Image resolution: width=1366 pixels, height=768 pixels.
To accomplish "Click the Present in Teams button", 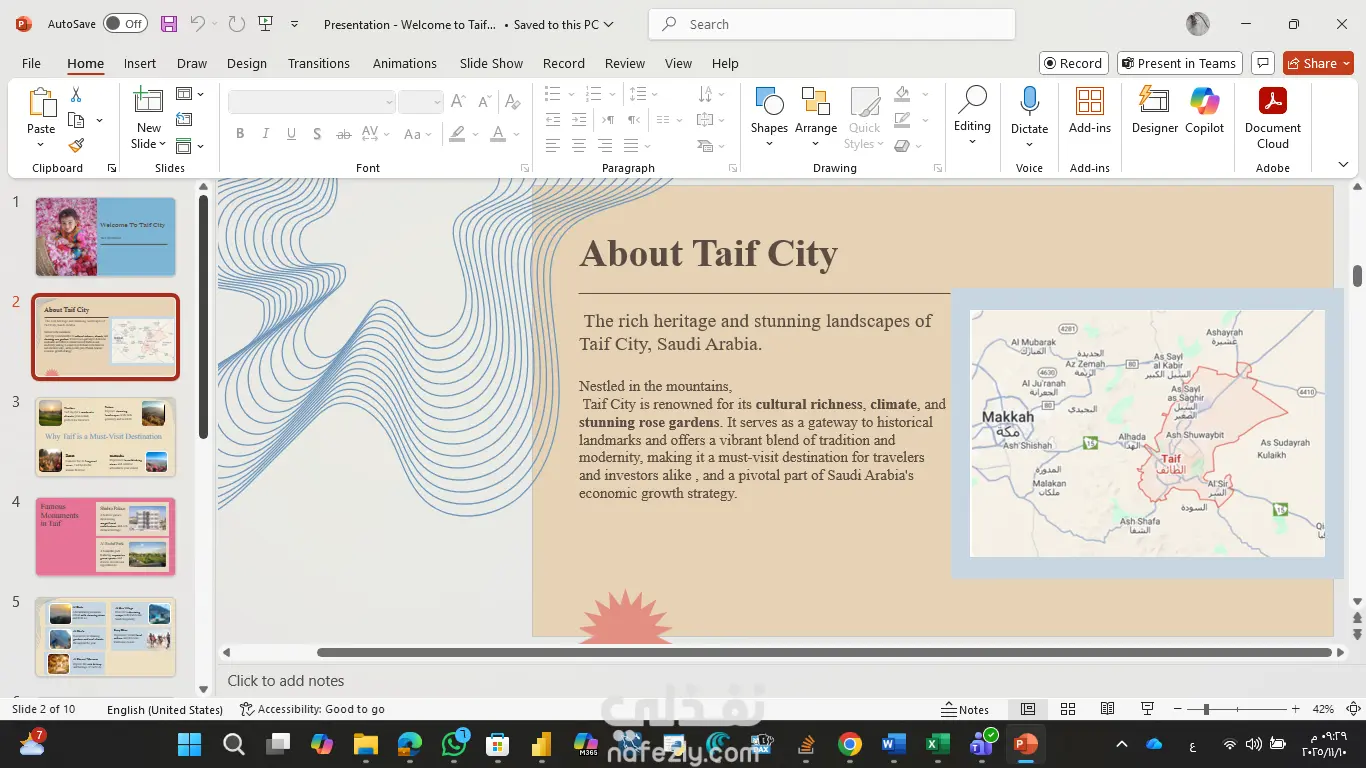I will tap(1179, 63).
